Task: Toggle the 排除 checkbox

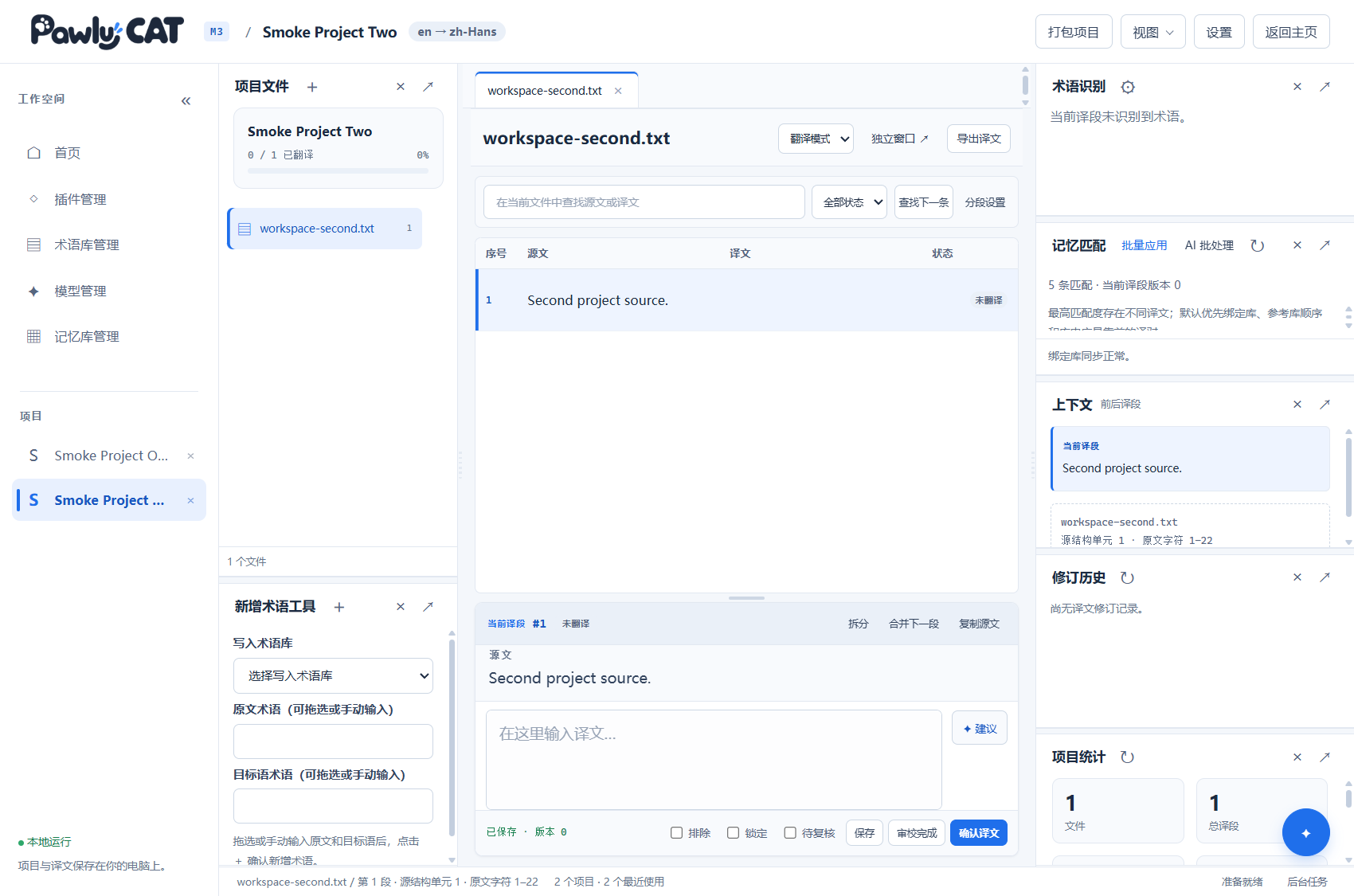Action: click(x=677, y=833)
